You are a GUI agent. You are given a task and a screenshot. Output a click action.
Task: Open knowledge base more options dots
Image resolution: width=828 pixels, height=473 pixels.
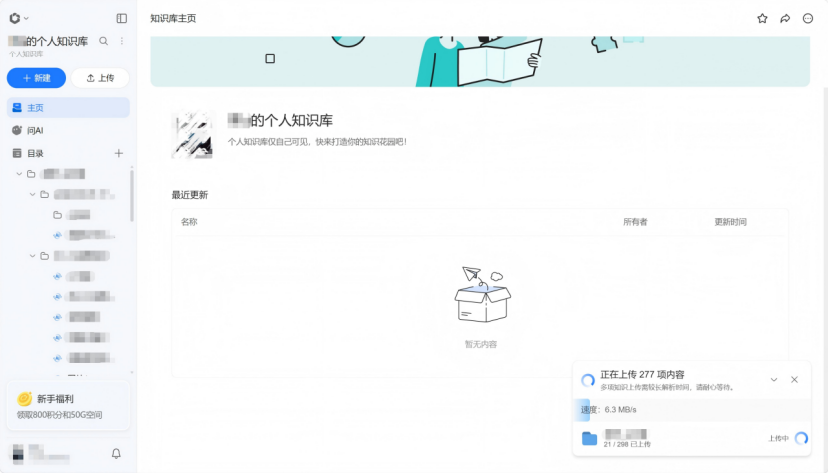122,41
